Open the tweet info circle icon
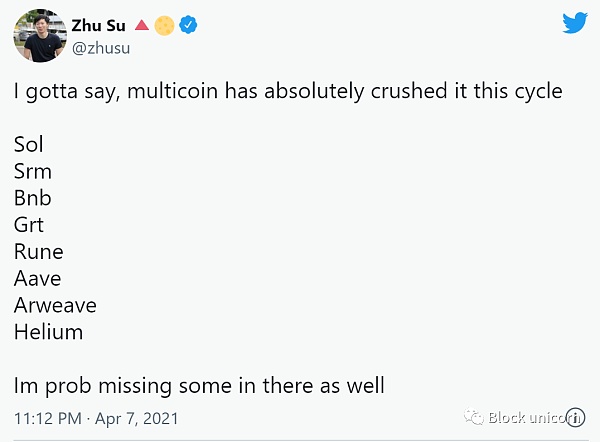The height and width of the screenshot is (442, 600). (575, 416)
